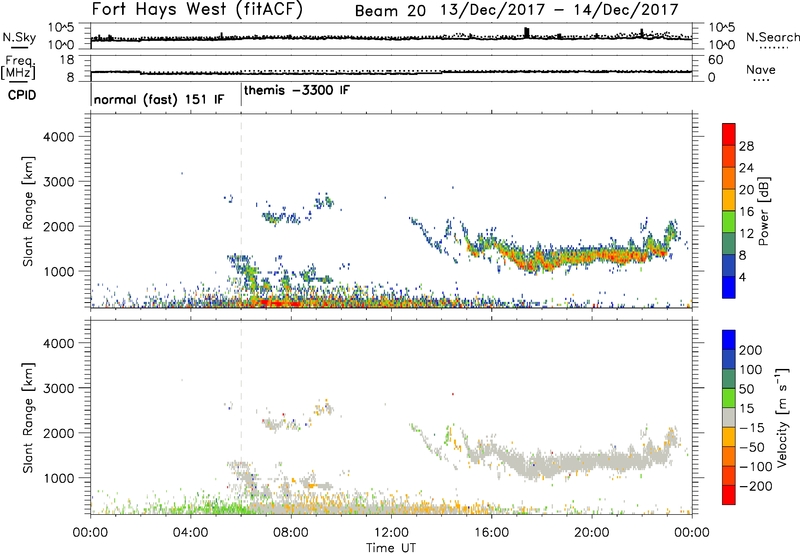Click the 13/Dec/2017 – 14/Dec/2017 date range

(x=560, y=10)
